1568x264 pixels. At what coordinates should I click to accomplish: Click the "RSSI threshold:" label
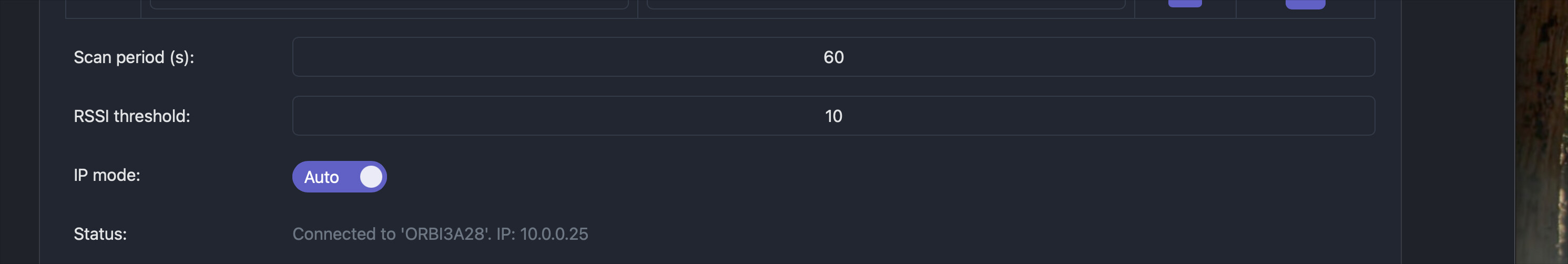pyautogui.click(x=132, y=116)
